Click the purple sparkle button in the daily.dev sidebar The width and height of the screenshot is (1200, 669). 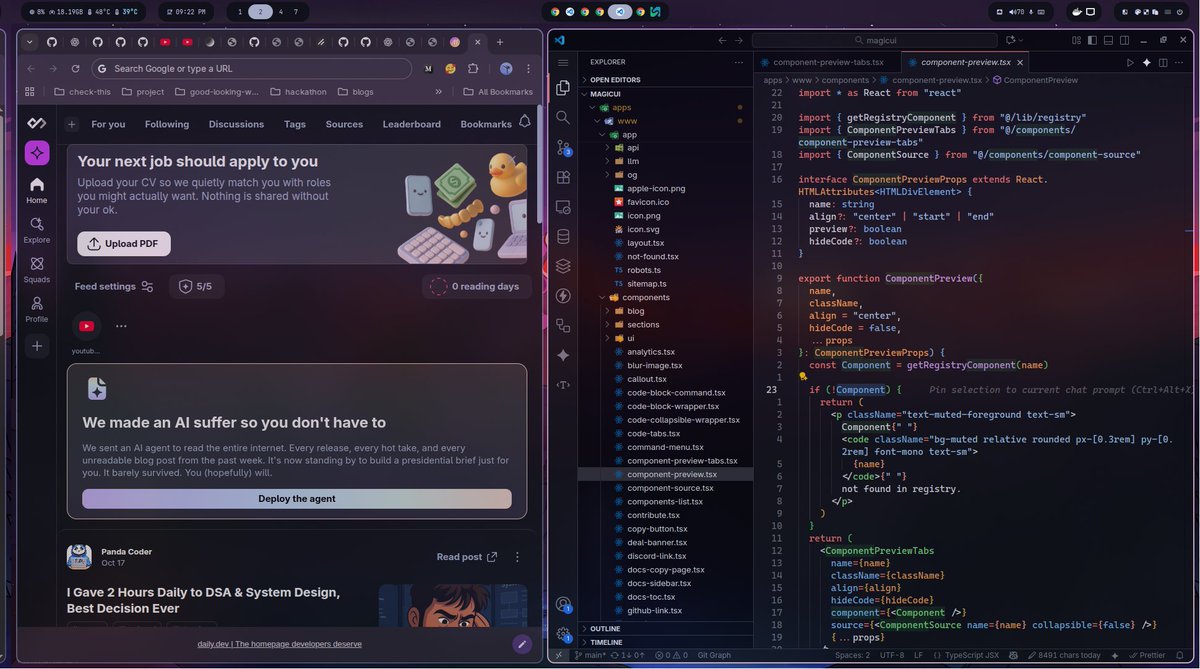coord(37,153)
